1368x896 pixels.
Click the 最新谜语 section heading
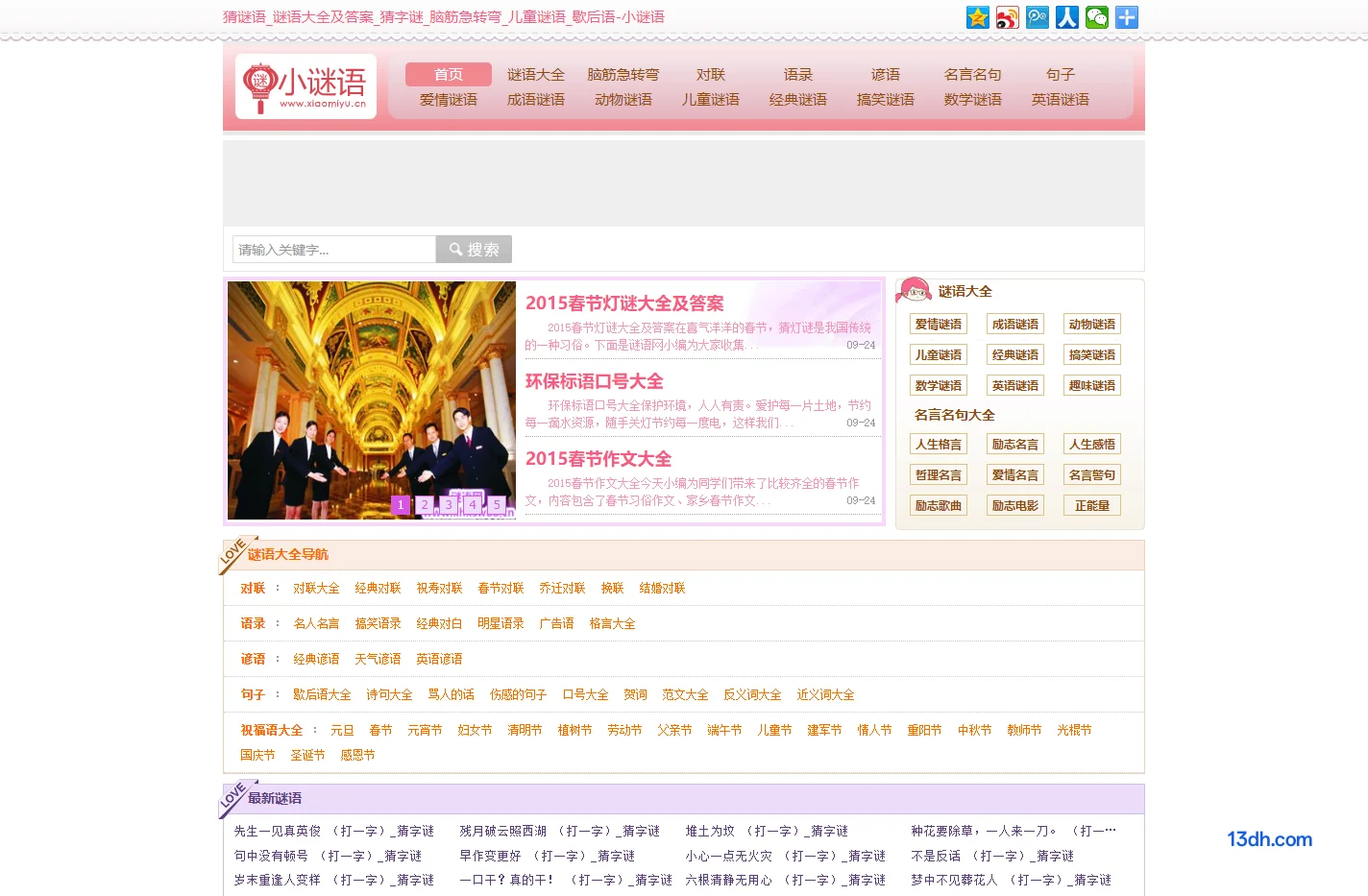pos(275,799)
